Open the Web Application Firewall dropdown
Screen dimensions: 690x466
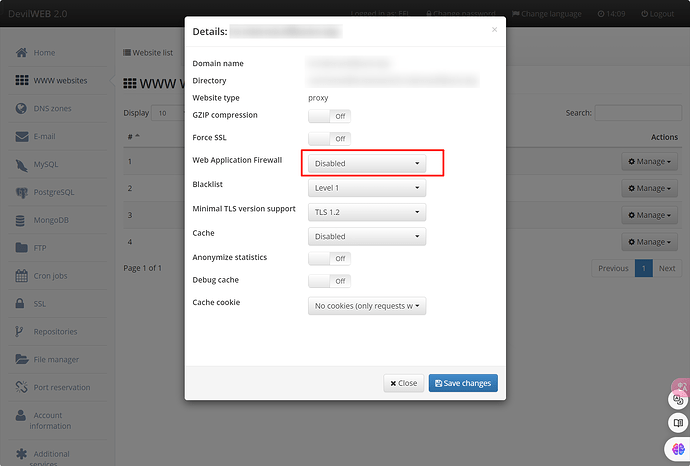(367, 163)
